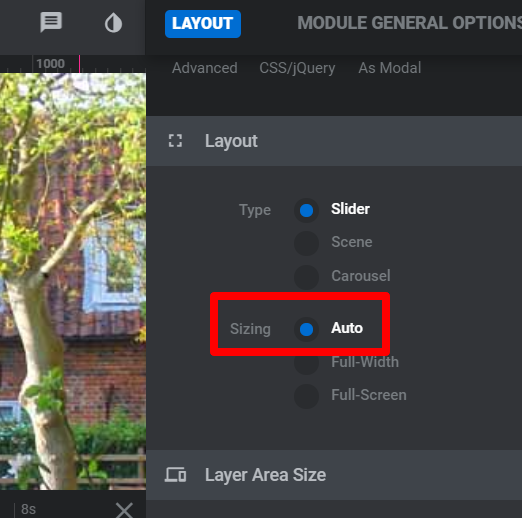
Task: Click the Layer Area Size devices icon
Action: click(175, 475)
